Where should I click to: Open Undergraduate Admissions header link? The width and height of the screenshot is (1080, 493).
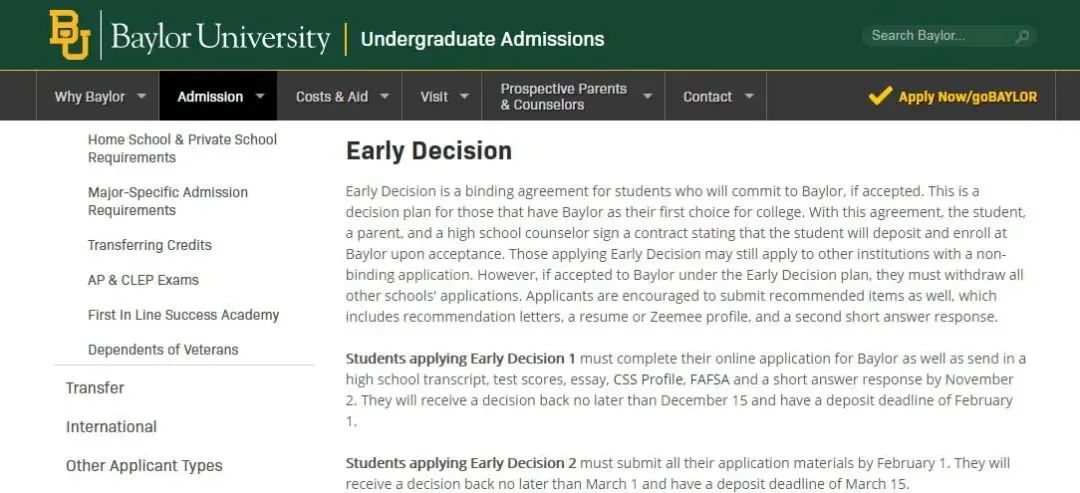(x=482, y=40)
